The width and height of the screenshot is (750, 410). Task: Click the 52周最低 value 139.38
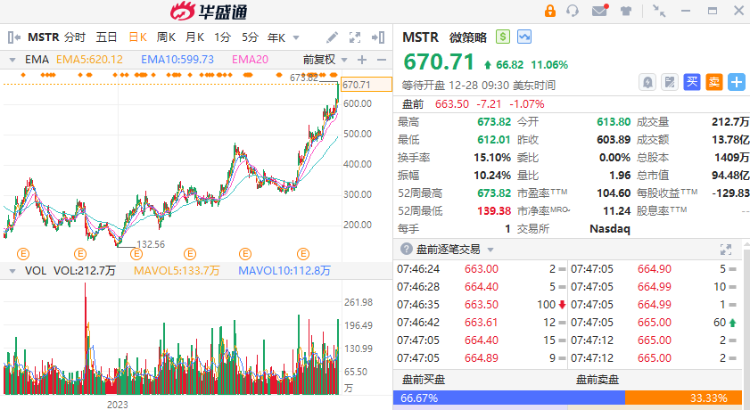click(x=494, y=211)
